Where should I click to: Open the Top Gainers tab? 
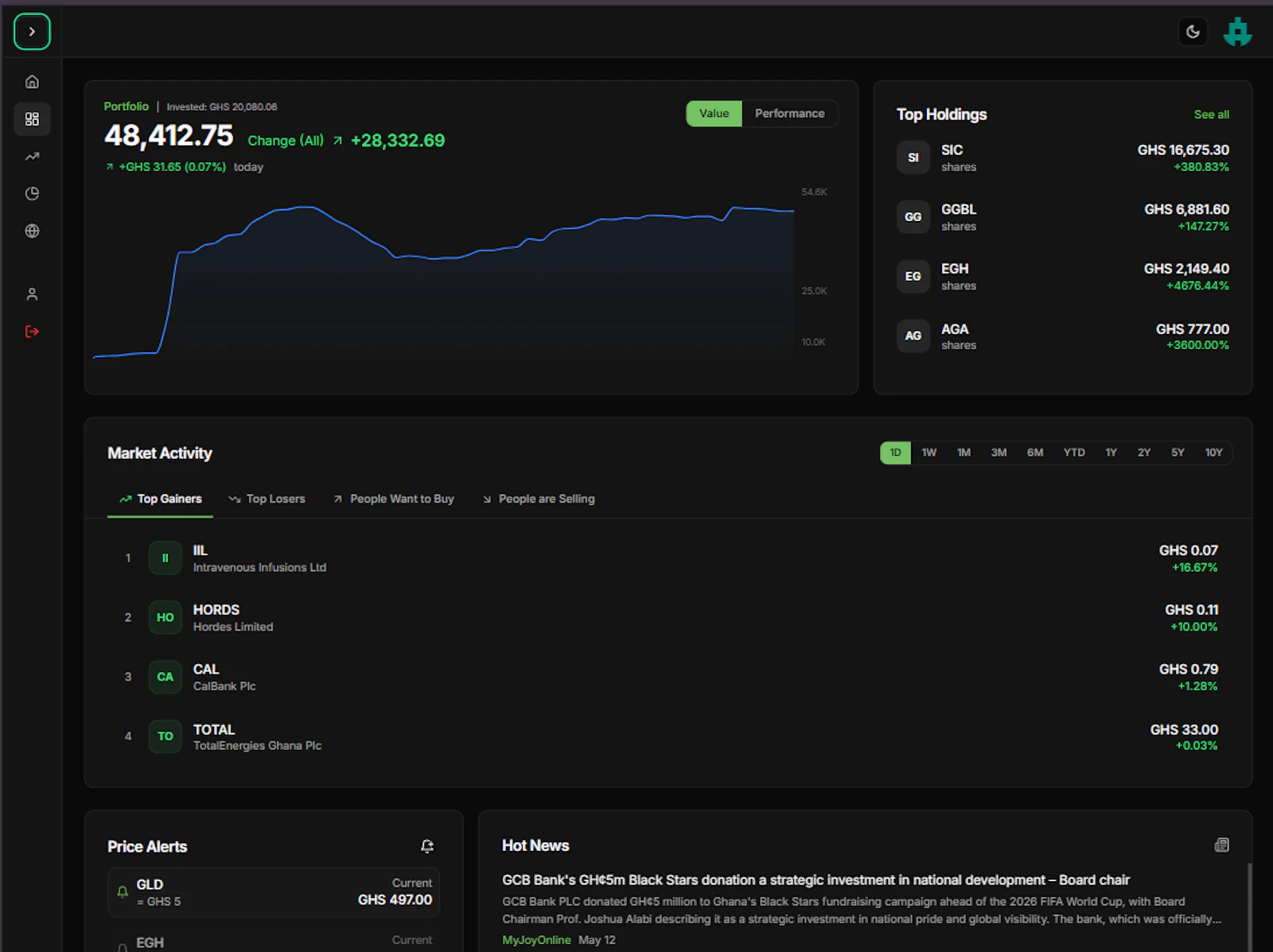pos(160,499)
